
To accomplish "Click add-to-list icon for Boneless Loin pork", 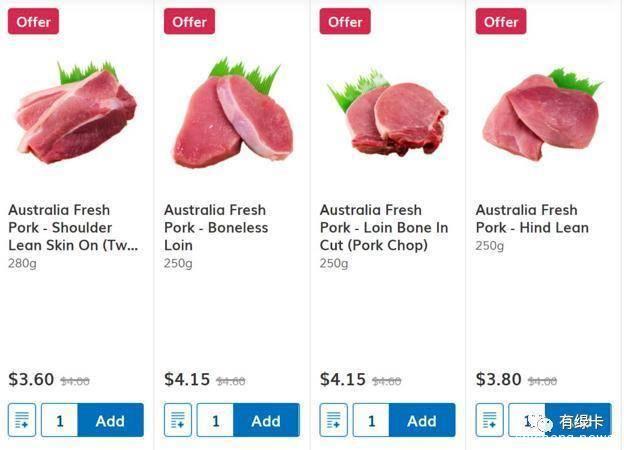I will click(178, 421).
